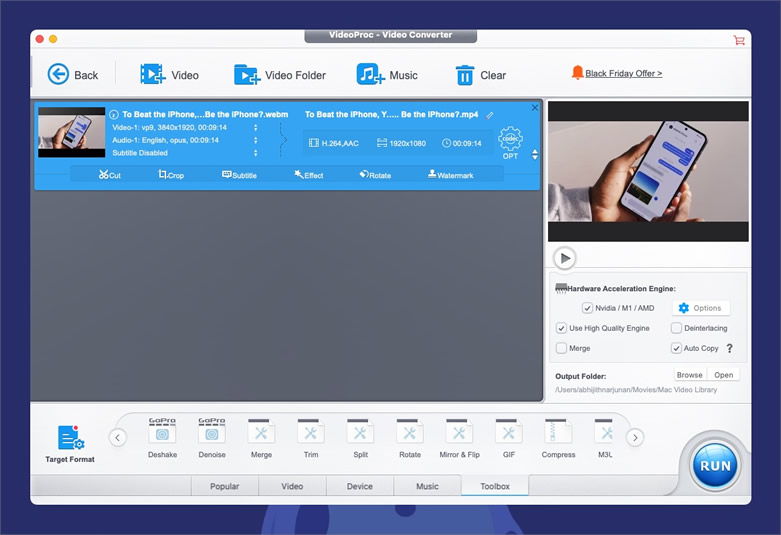Enable Deinterlacing checkbox

point(676,328)
